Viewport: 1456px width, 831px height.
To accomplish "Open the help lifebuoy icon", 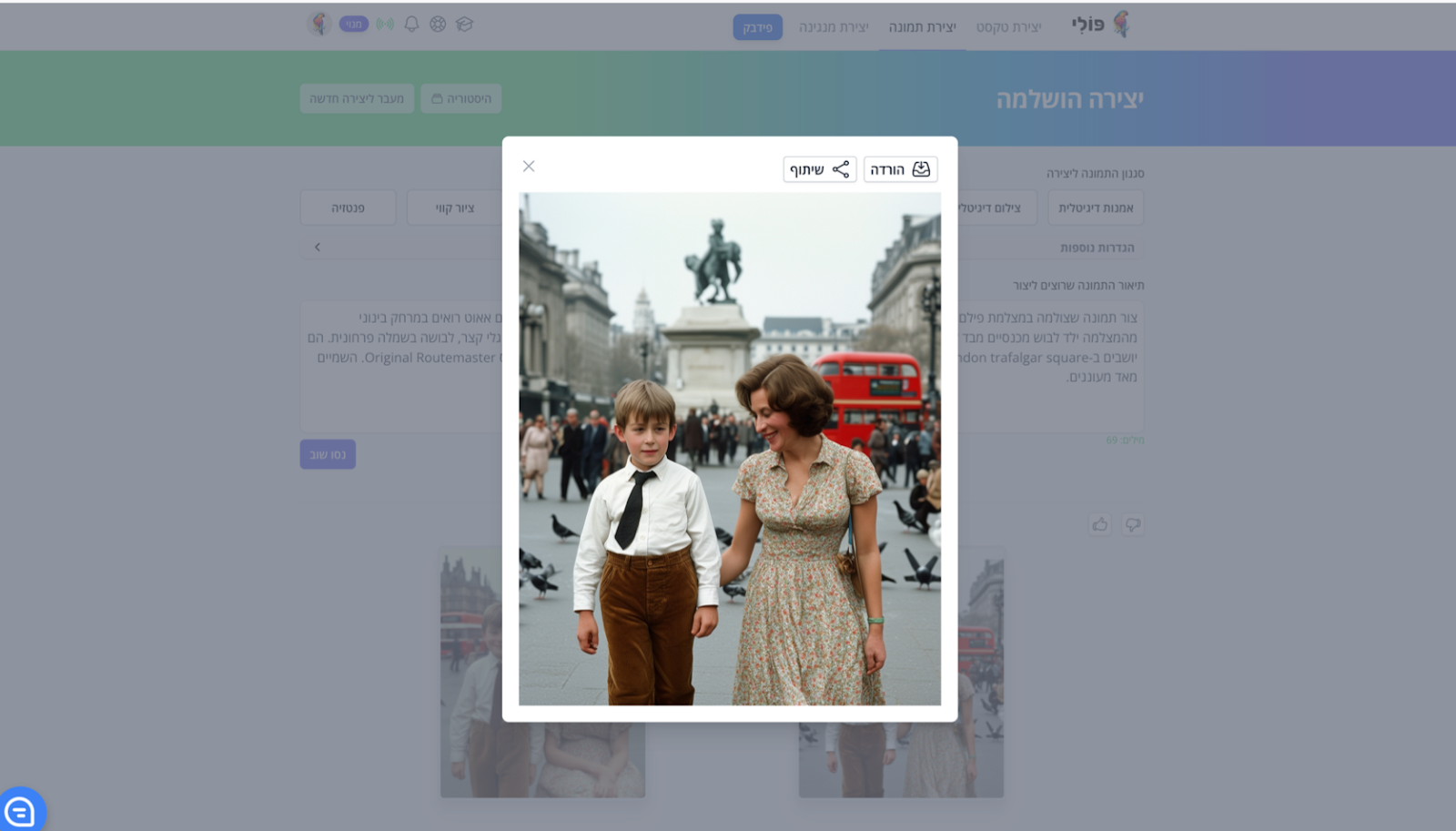I will click(438, 25).
